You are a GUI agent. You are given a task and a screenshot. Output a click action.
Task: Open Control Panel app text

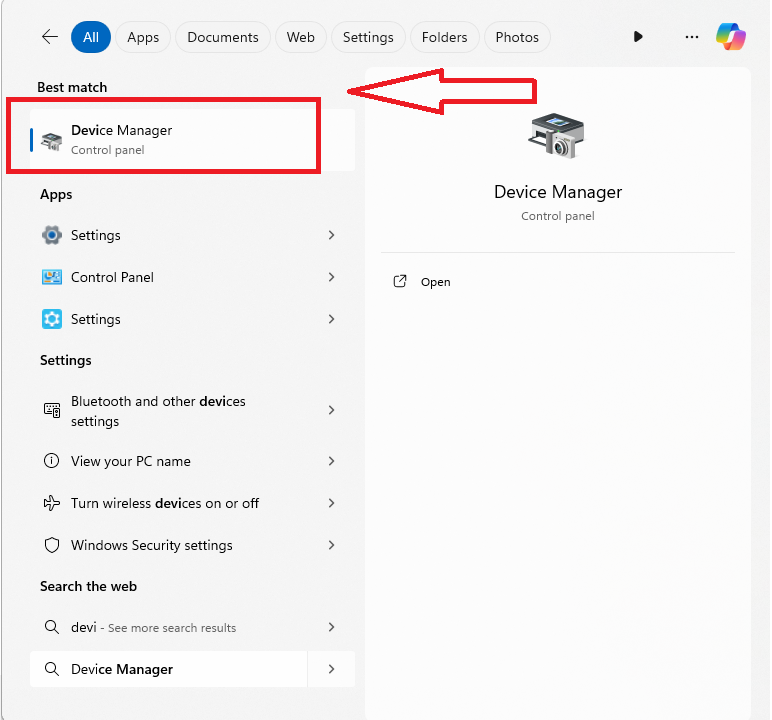(x=112, y=277)
